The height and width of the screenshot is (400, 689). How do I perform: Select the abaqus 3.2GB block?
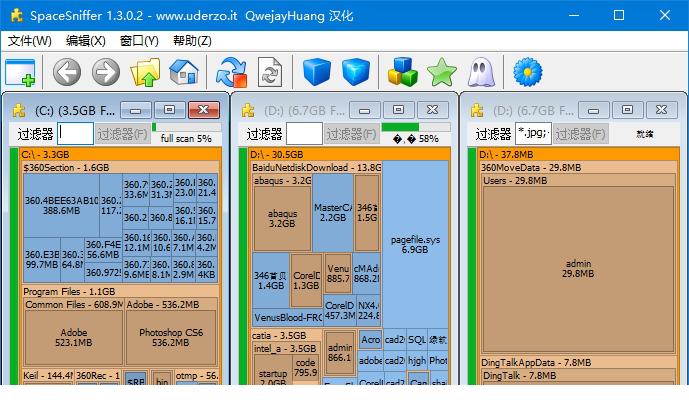tap(282, 218)
